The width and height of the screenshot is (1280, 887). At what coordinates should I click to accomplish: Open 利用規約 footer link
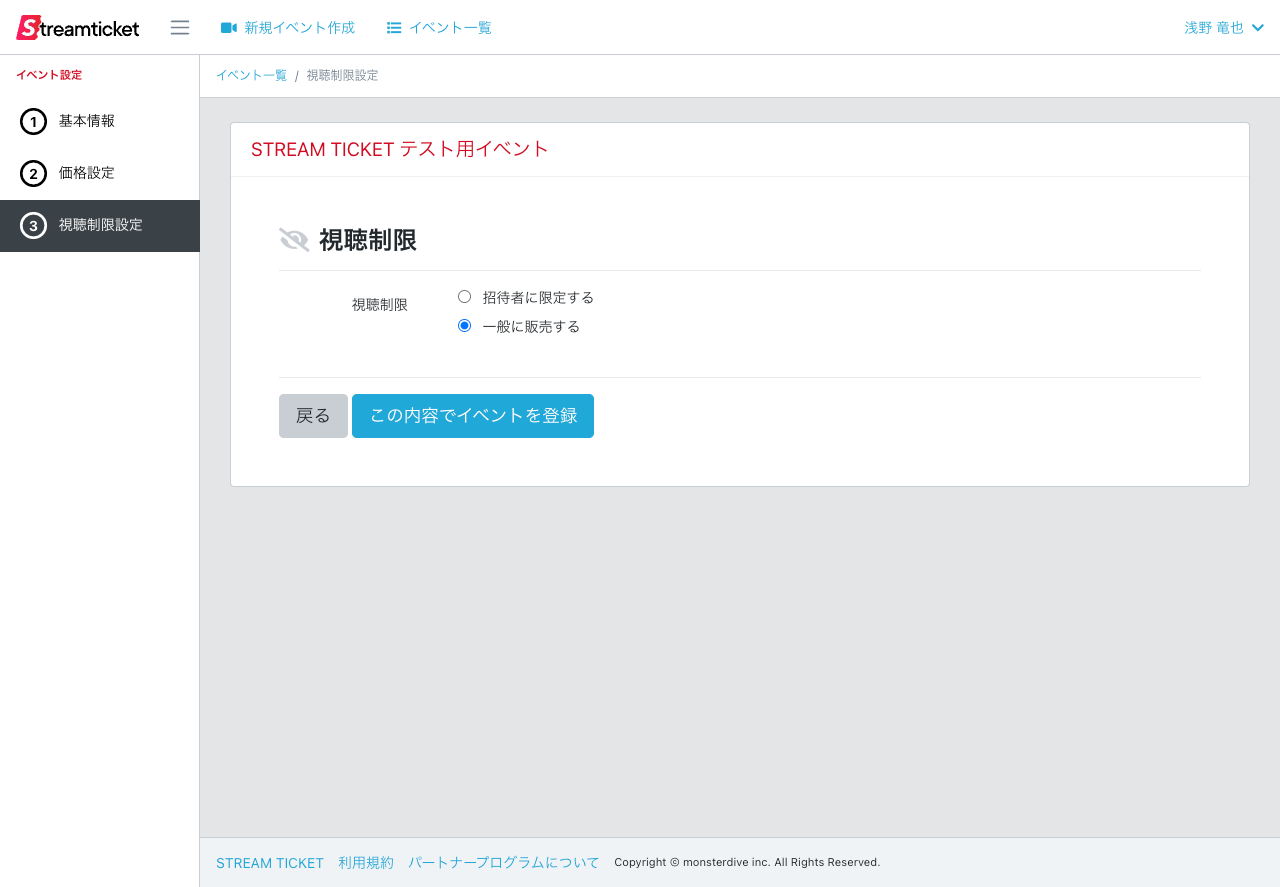pos(366,863)
